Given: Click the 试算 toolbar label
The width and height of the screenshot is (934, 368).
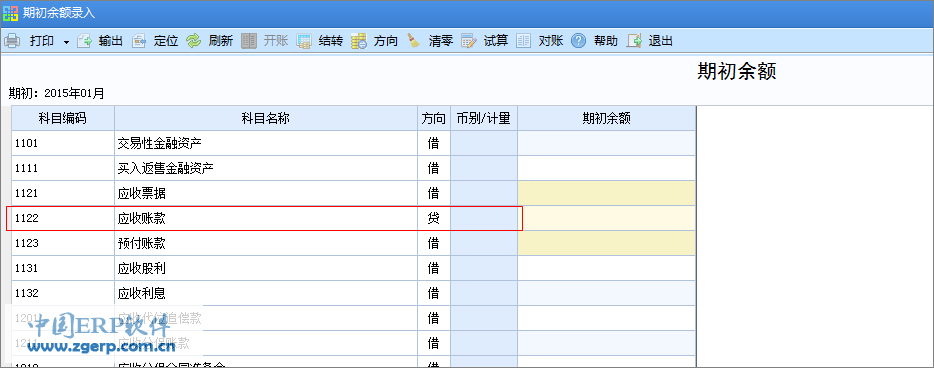Looking at the screenshot, I should click(x=496, y=41).
